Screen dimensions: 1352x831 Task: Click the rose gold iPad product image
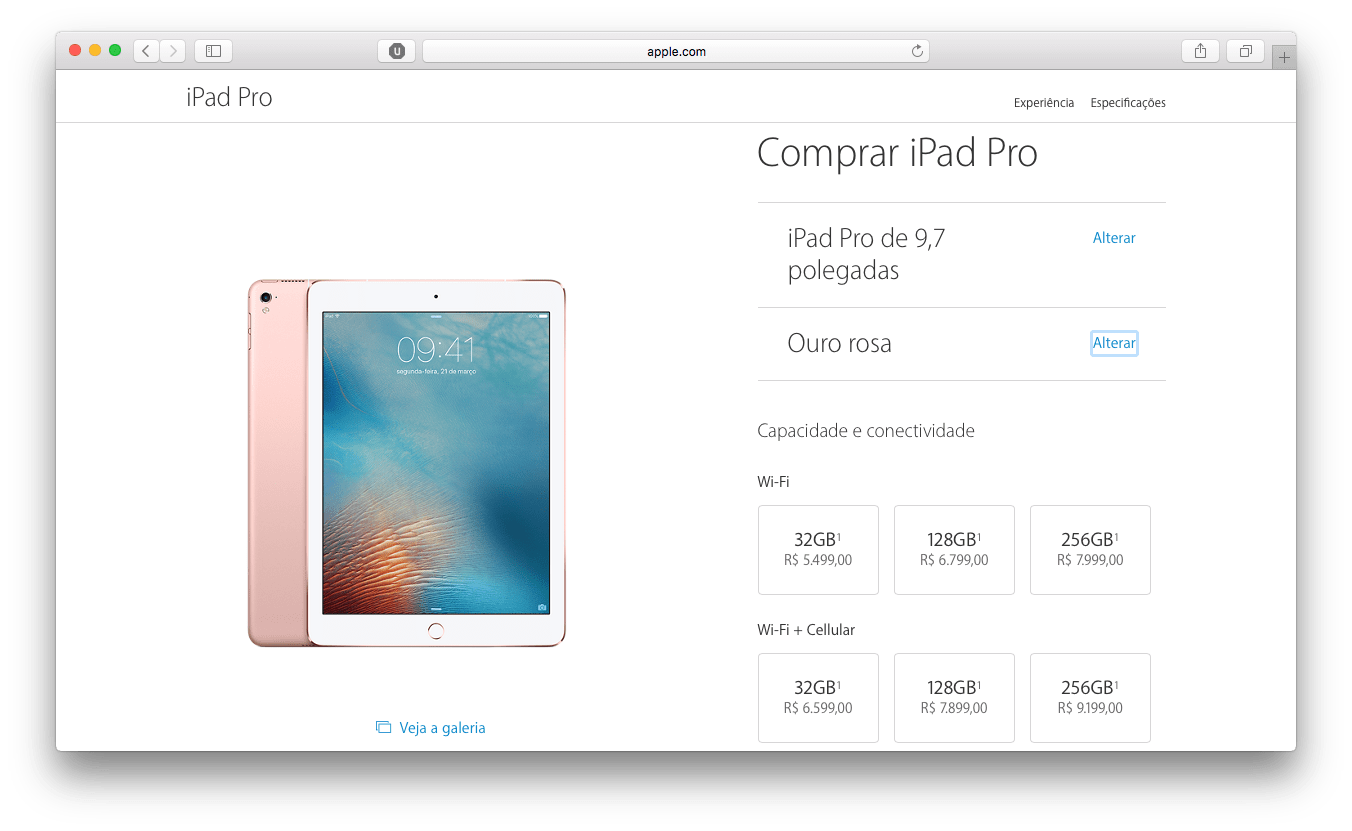407,463
